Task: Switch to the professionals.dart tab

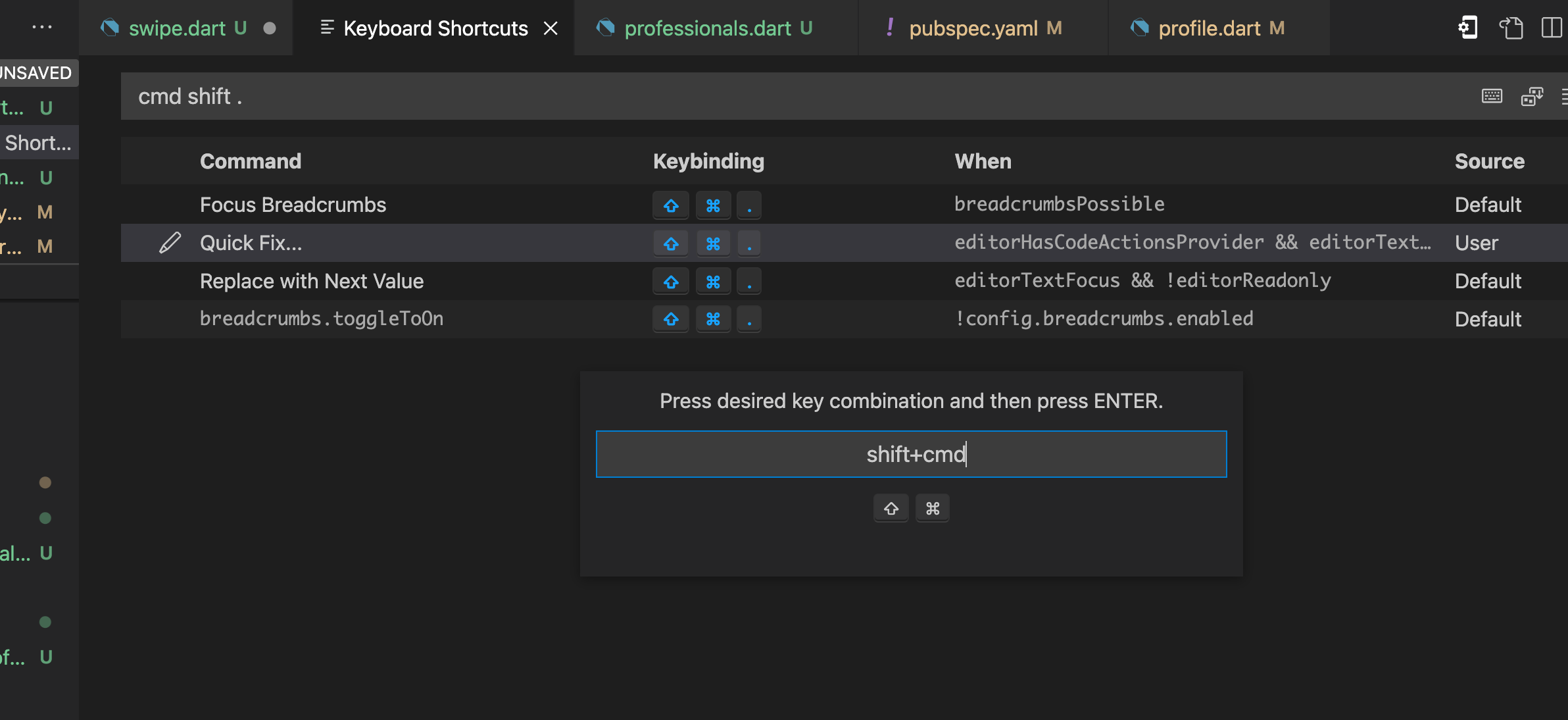Action: (708, 28)
